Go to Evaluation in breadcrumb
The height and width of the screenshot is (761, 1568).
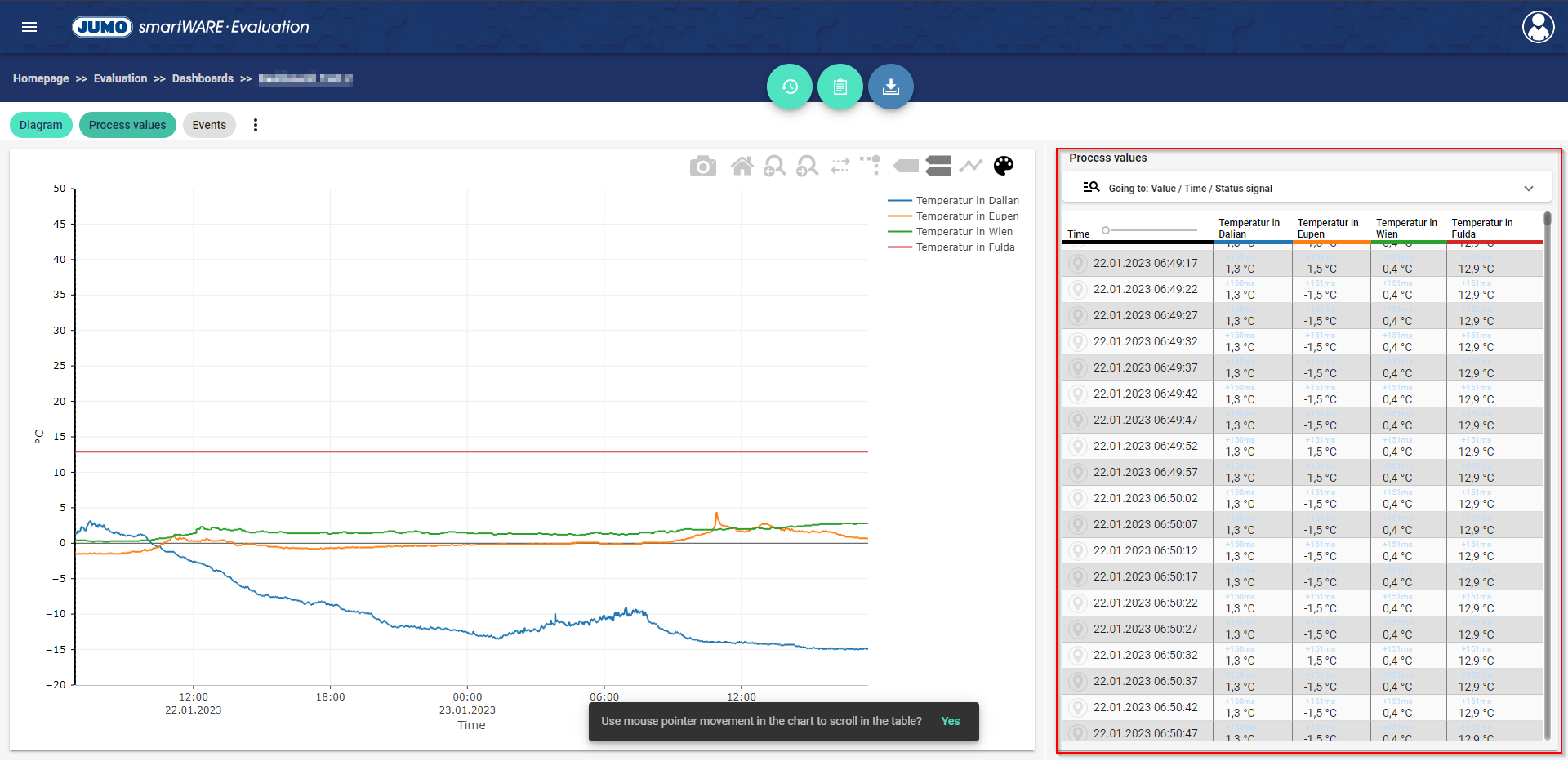click(x=120, y=78)
